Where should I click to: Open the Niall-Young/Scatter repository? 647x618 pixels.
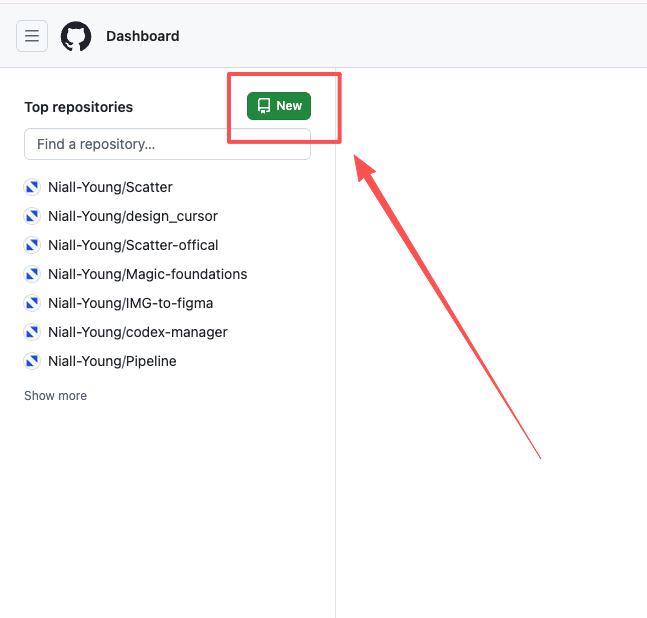pos(110,187)
